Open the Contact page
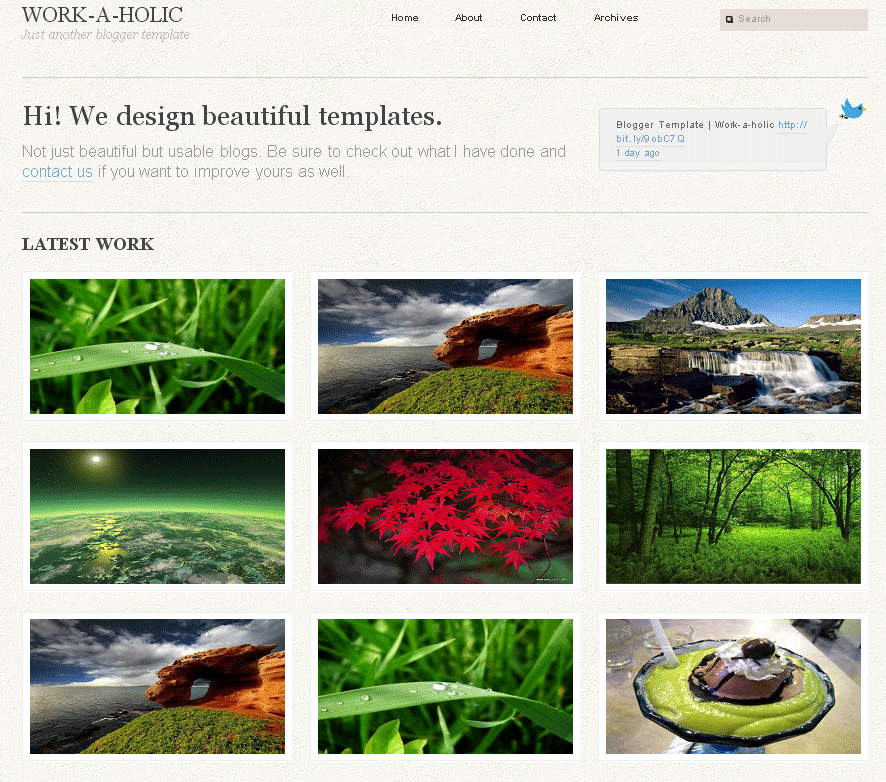The width and height of the screenshot is (886, 782). tap(538, 17)
